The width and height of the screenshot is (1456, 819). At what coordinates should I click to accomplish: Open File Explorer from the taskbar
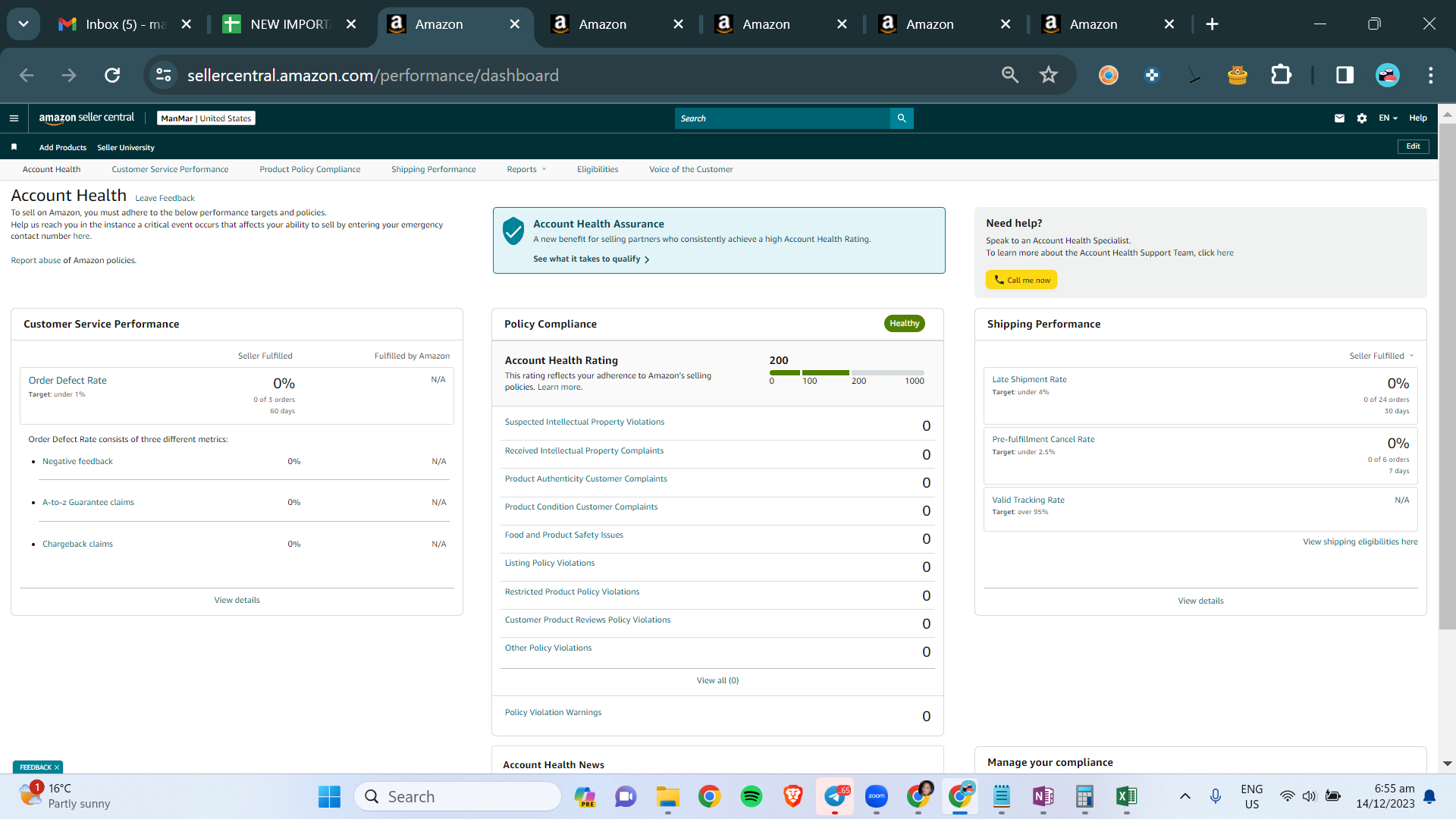click(668, 796)
